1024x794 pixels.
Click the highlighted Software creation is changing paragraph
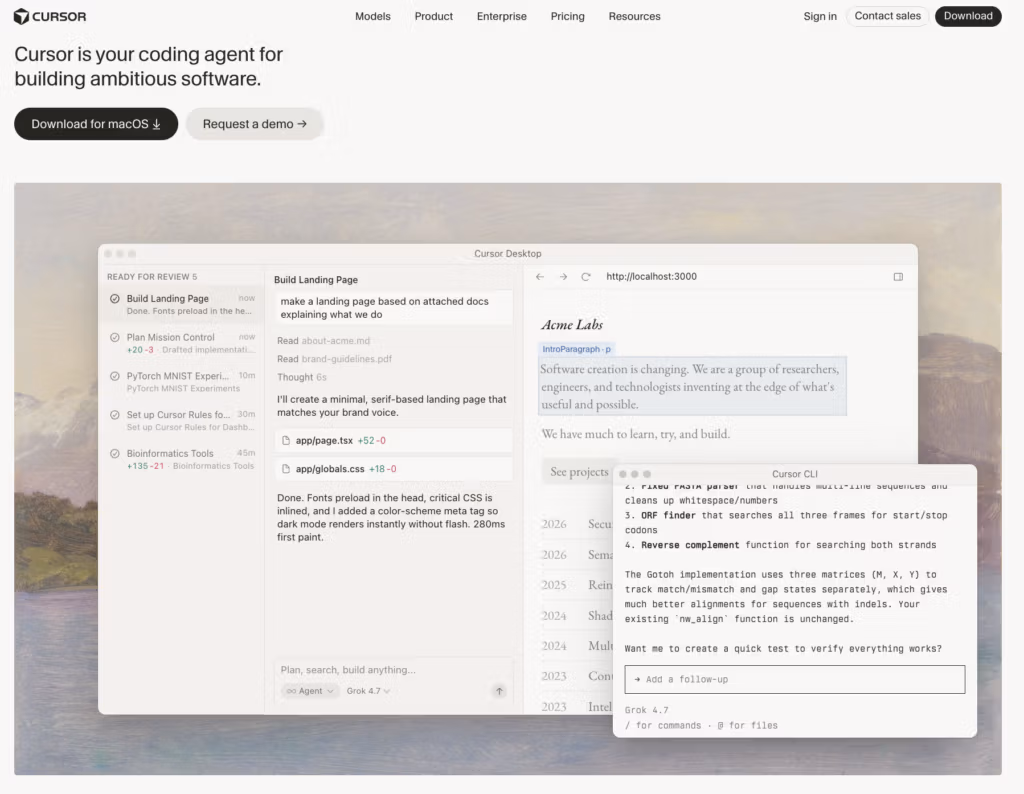point(692,387)
